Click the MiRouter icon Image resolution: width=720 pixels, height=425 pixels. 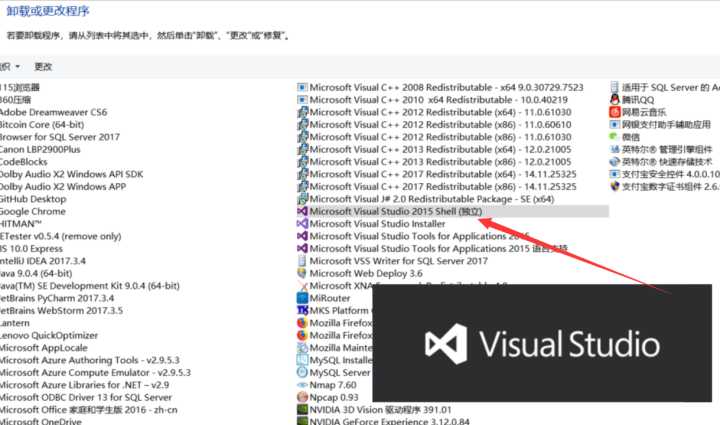click(302, 298)
